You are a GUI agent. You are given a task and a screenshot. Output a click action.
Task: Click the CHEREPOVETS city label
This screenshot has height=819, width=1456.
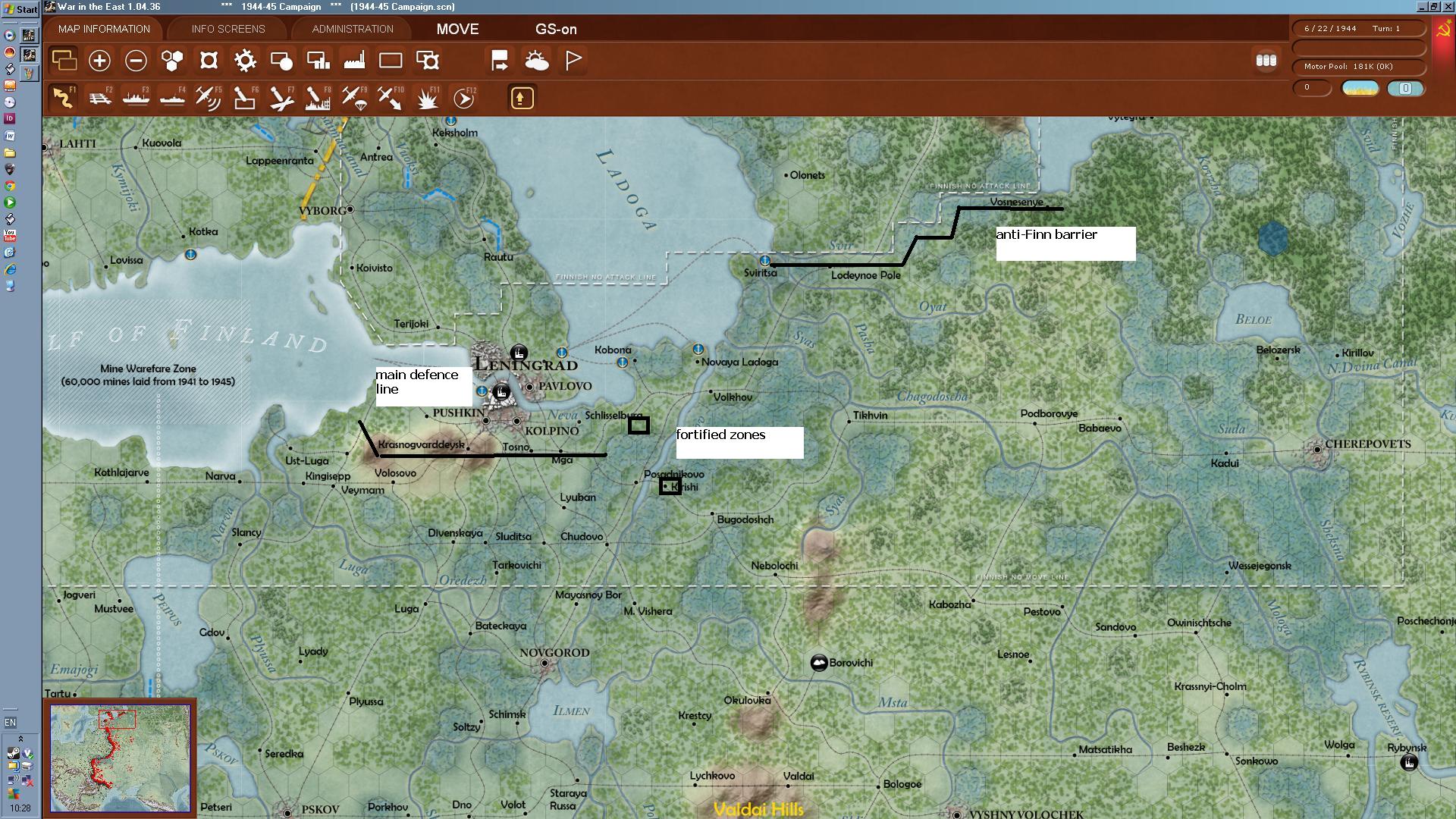coord(1367,444)
